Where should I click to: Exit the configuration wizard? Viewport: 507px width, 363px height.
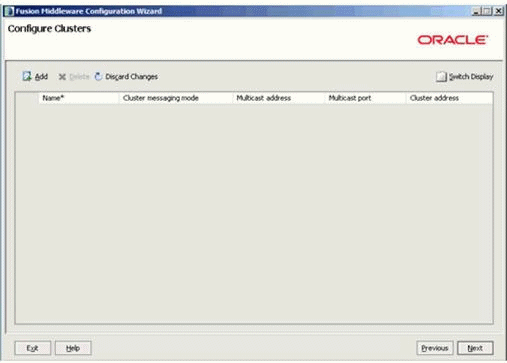point(32,348)
